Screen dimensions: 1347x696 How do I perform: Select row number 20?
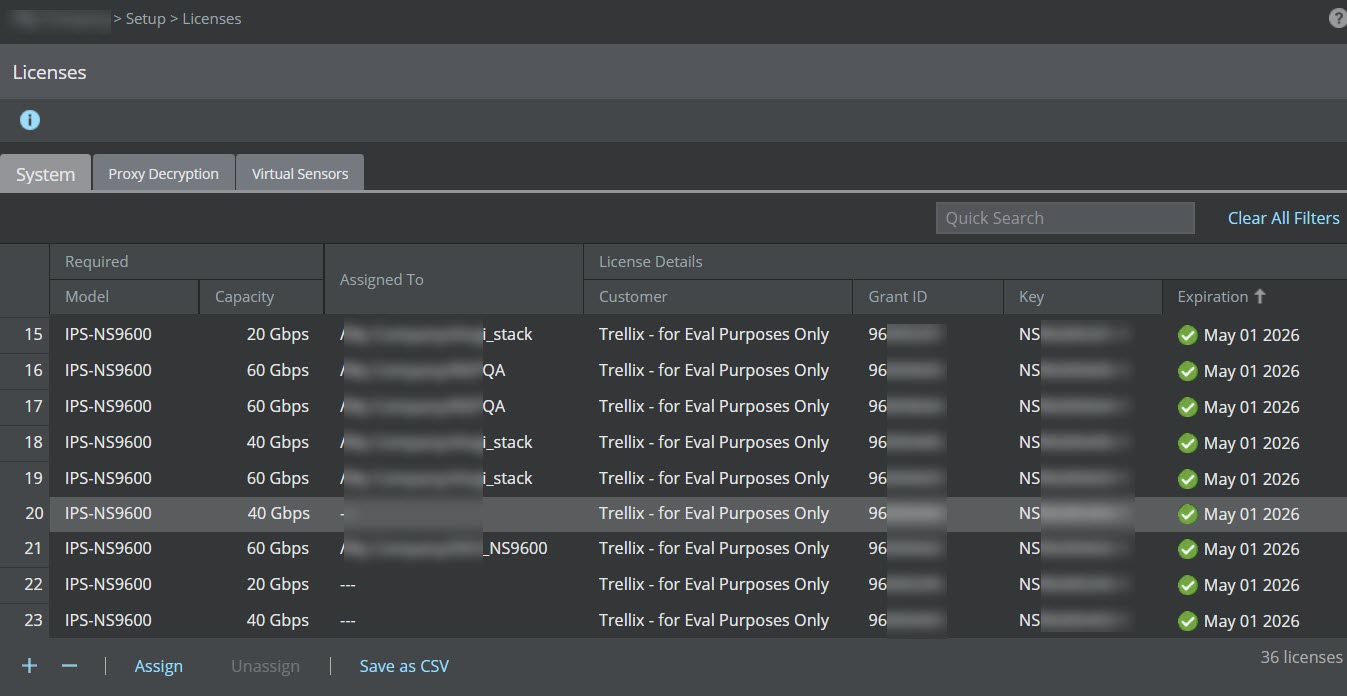[33, 513]
